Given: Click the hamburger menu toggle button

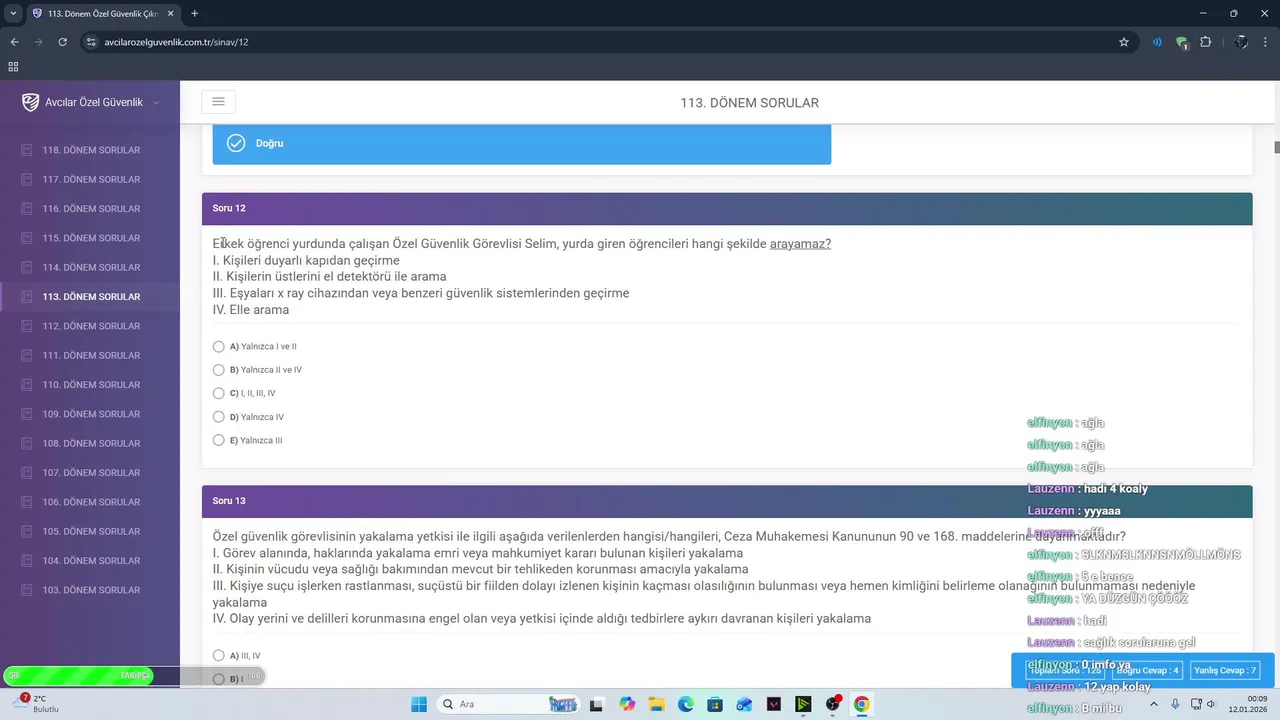Looking at the screenshot, I should [218, 102].
